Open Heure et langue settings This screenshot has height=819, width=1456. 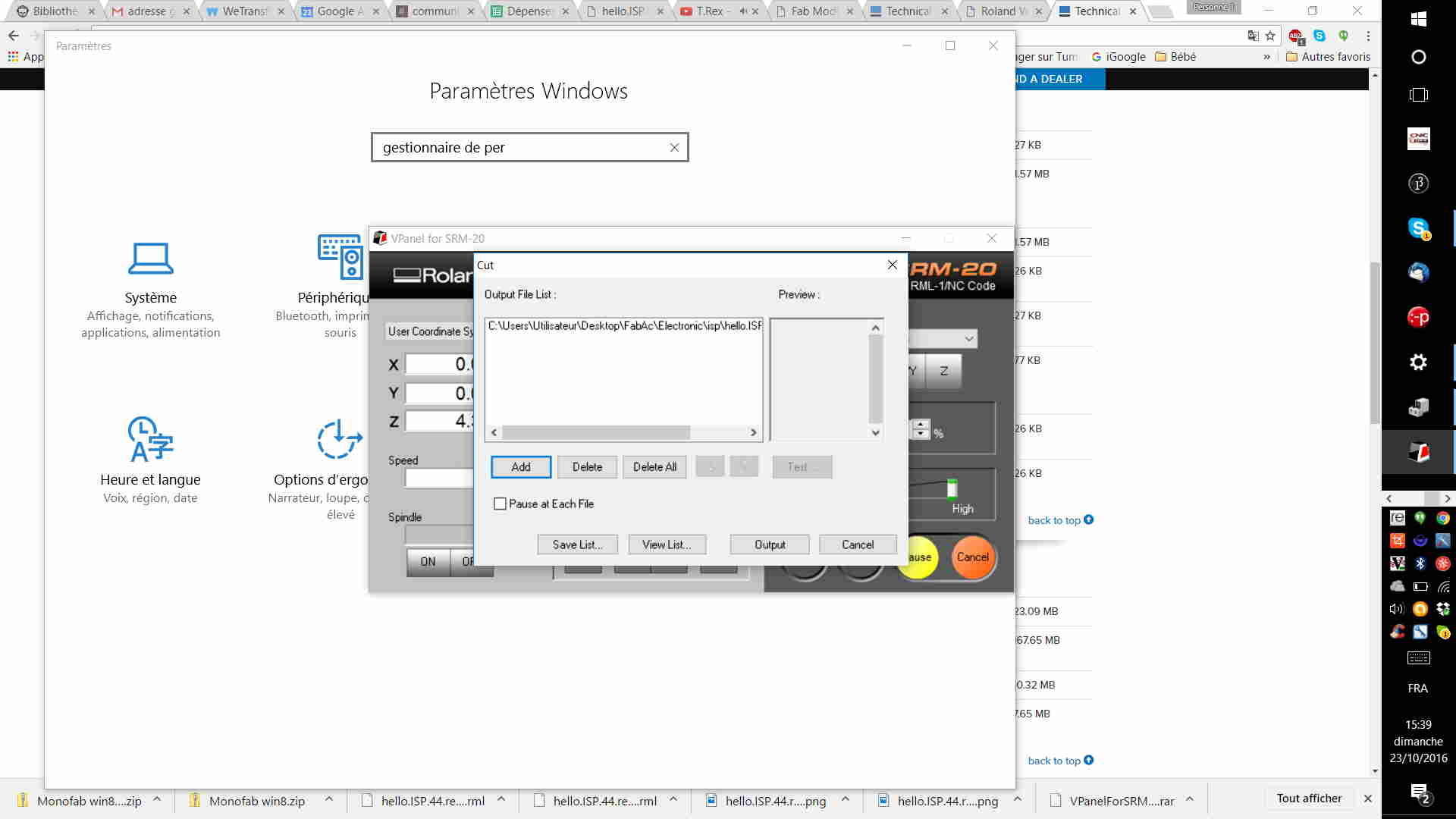[150, 439]
